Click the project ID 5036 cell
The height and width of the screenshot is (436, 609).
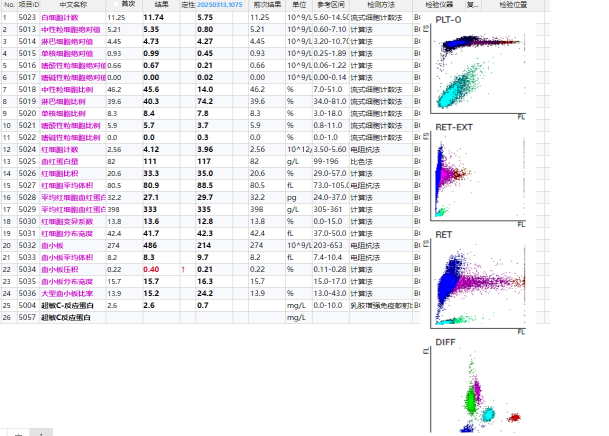tap(27, 293)
